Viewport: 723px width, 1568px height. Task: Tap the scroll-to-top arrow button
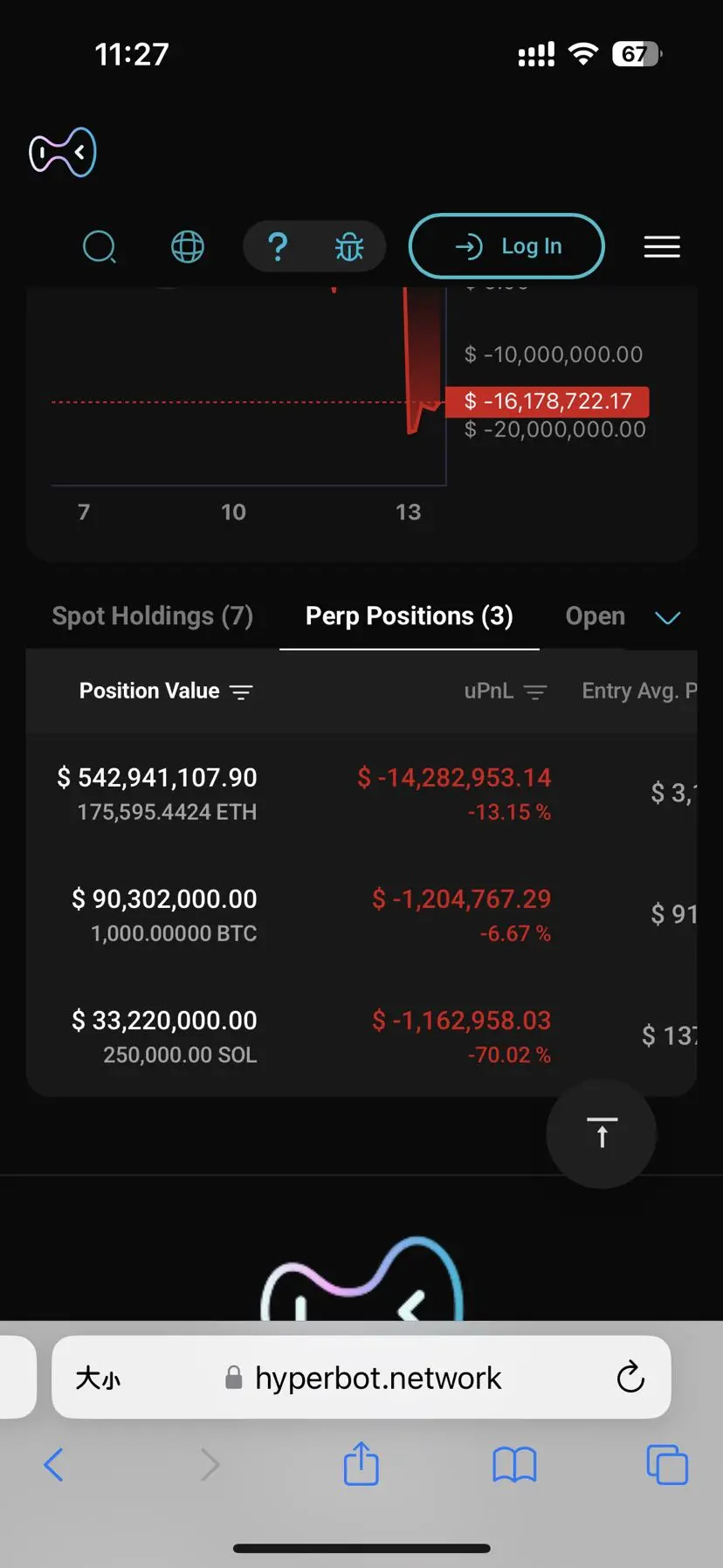(601, 1133)
